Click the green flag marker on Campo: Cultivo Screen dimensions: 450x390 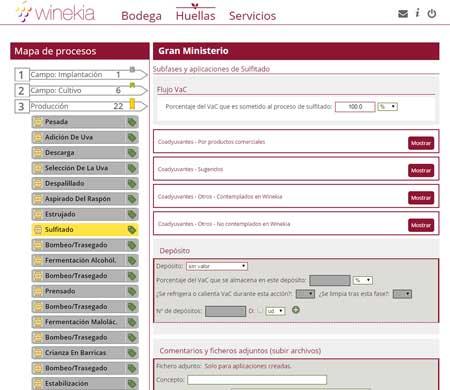tap(132, 85)
